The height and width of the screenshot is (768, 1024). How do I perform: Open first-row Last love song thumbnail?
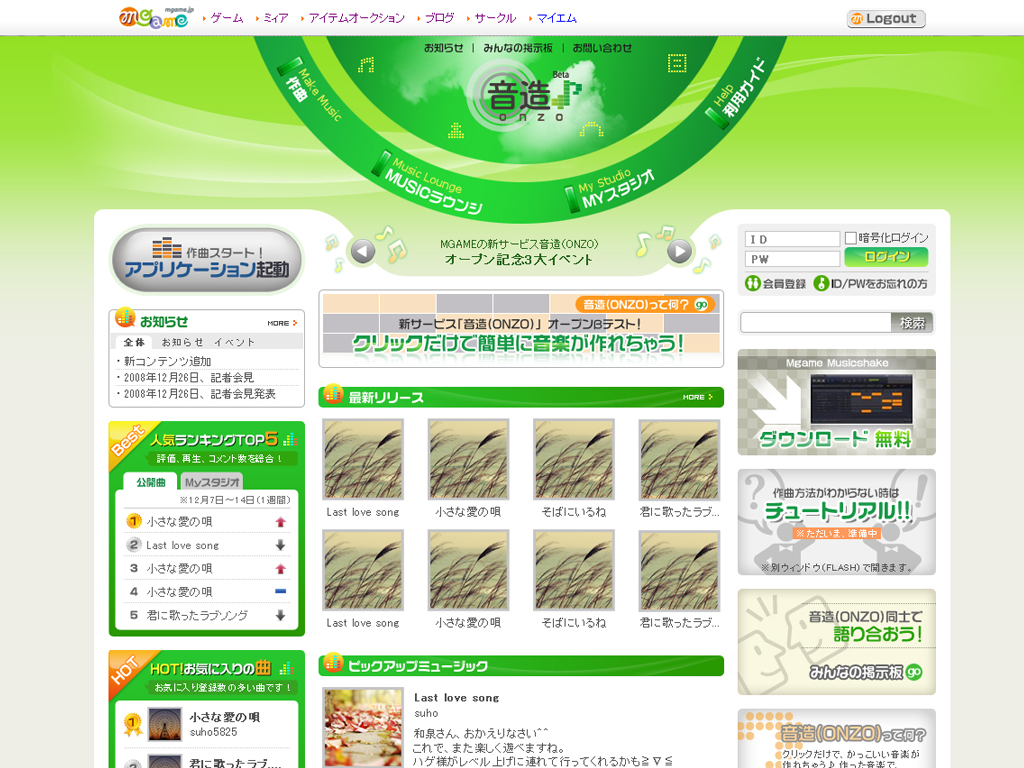363,460
